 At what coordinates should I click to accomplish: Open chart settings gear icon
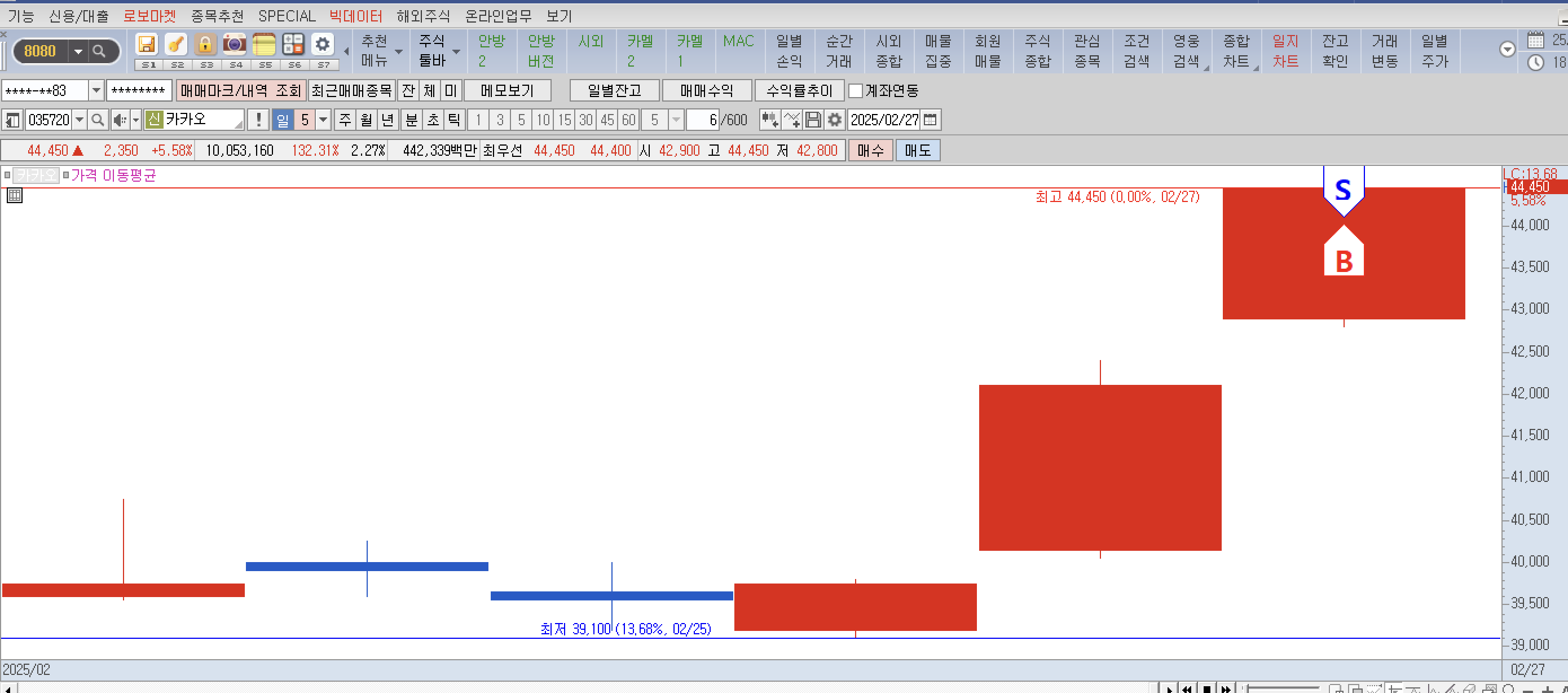835,120
